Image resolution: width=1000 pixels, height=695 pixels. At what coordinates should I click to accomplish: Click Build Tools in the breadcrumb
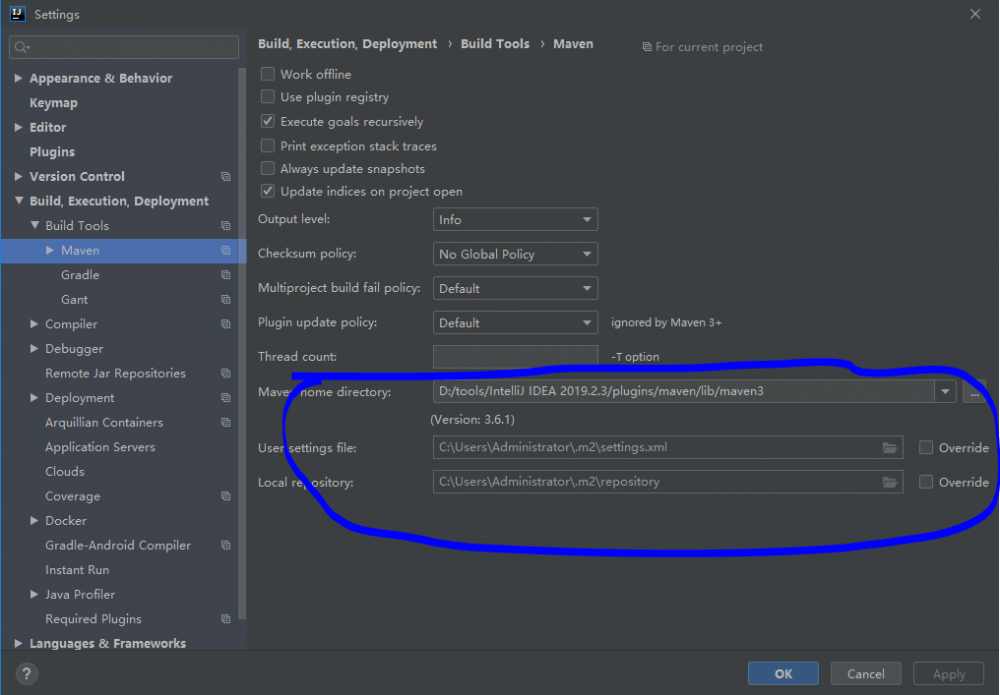495,44
